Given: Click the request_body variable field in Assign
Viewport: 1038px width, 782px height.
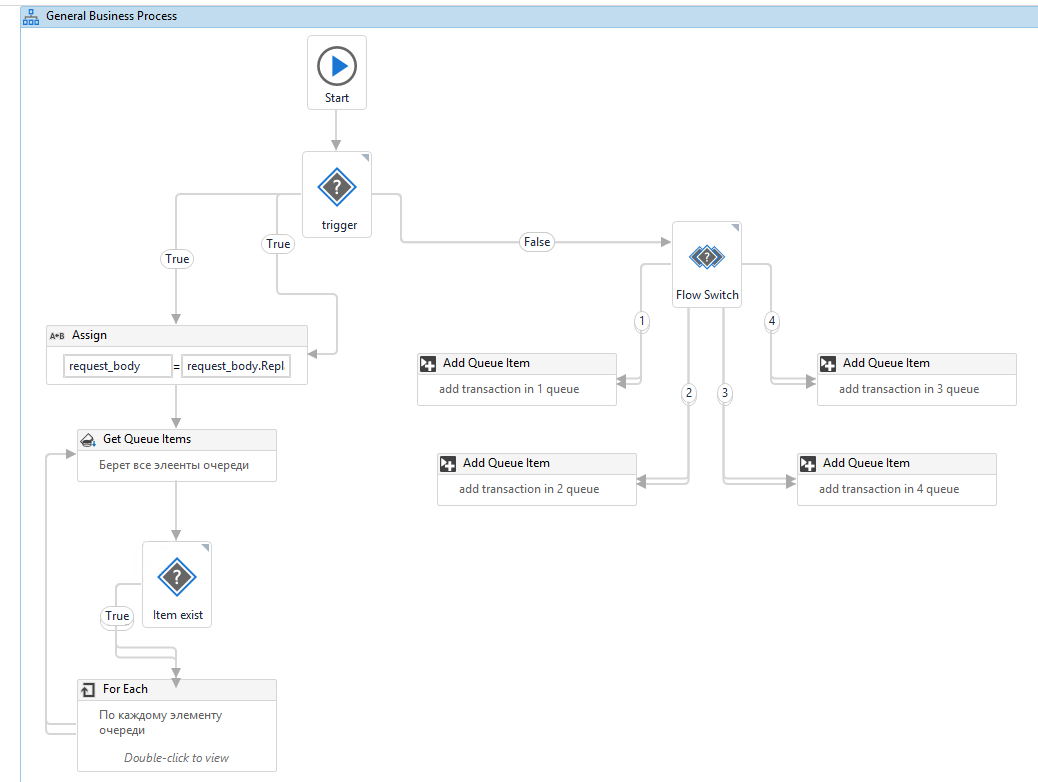Looking at the screenshot, I should click(118, 366).
